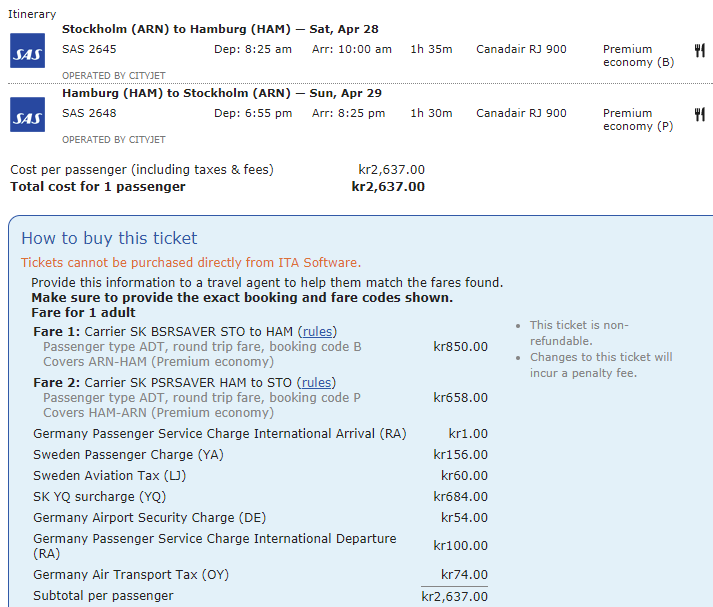The width and height of the screenshot is (713, 607).
Task: Click the meal icon for flight SAS 2645
Action: (700, 50)
